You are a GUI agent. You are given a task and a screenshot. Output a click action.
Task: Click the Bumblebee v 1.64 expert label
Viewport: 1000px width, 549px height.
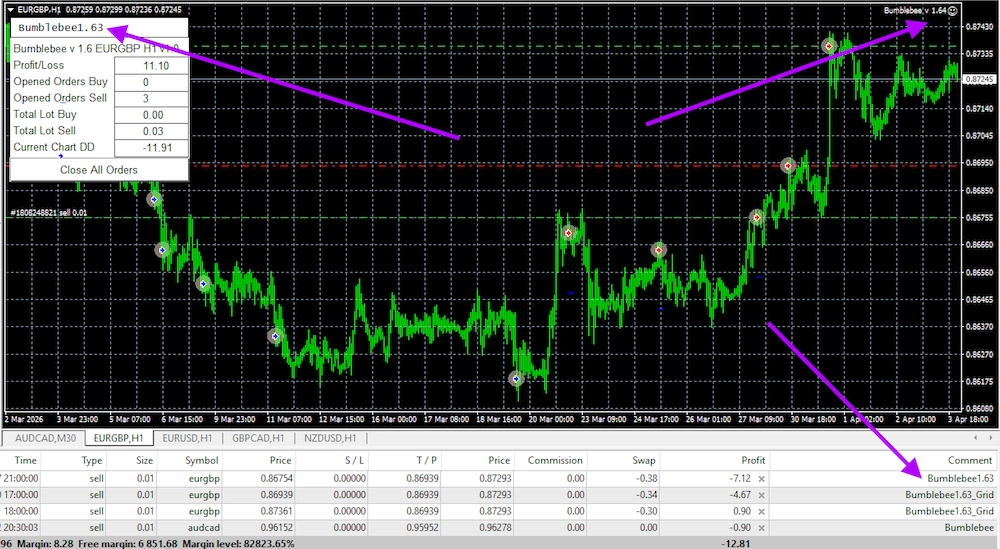click(915, 10)
